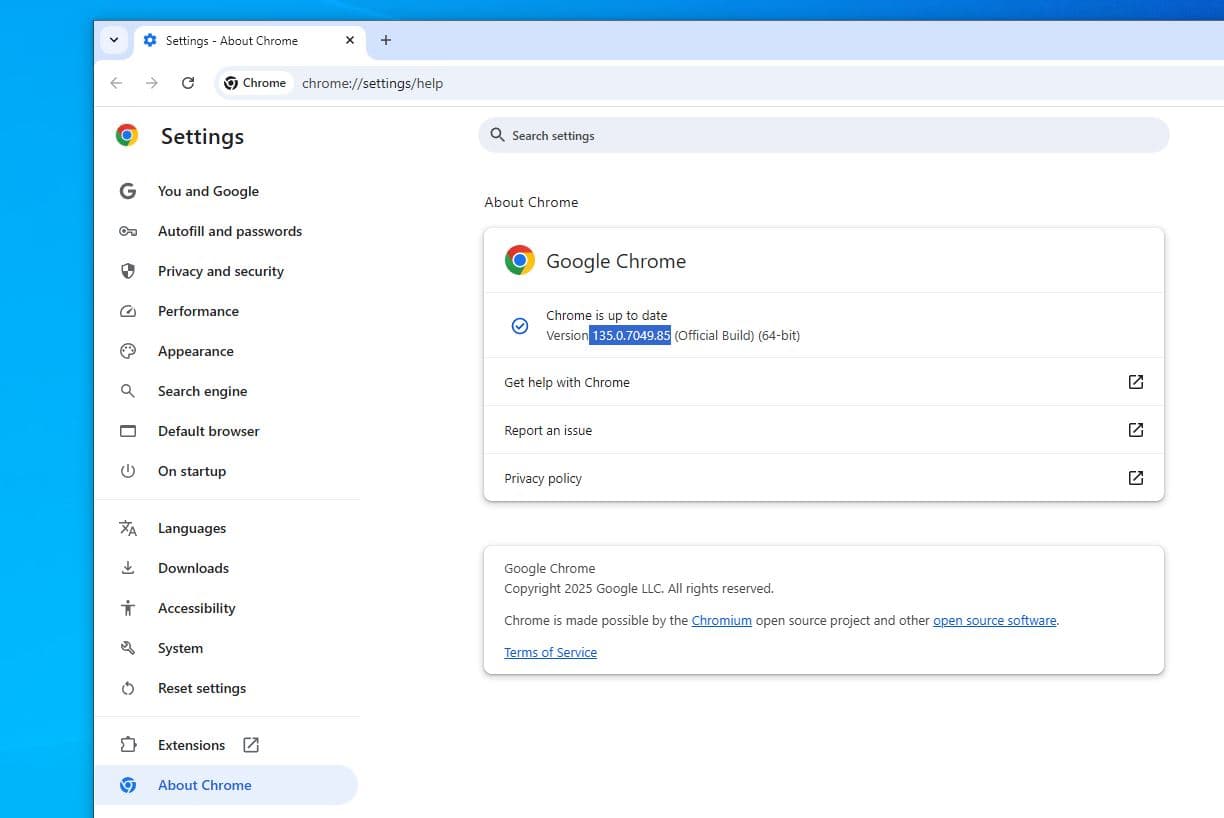The width and height of the screenshot is (1224, 818).
Task: Click the Autofill and passwords key icon
Action: [128, 231]
